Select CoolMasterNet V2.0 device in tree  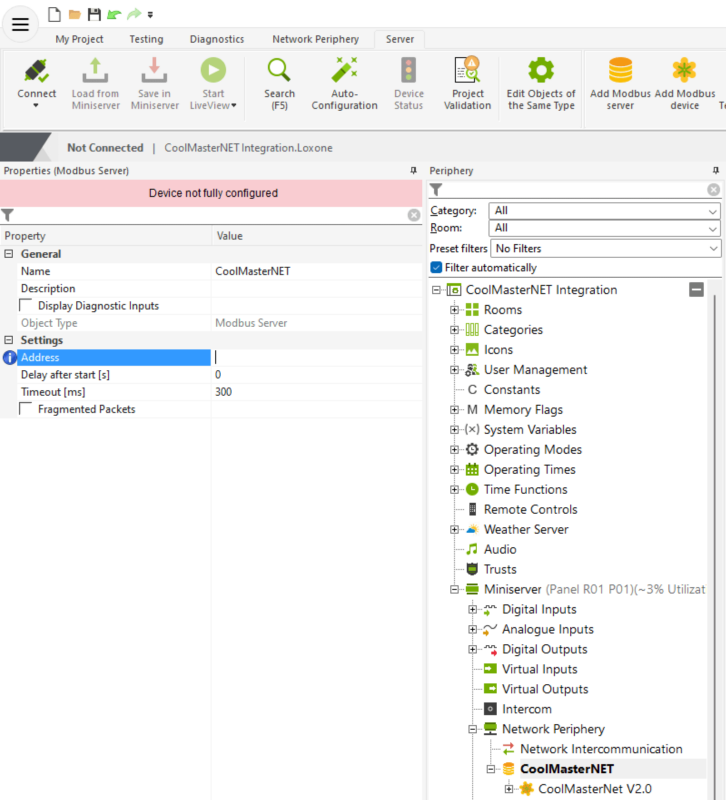[x=594, y=789]
